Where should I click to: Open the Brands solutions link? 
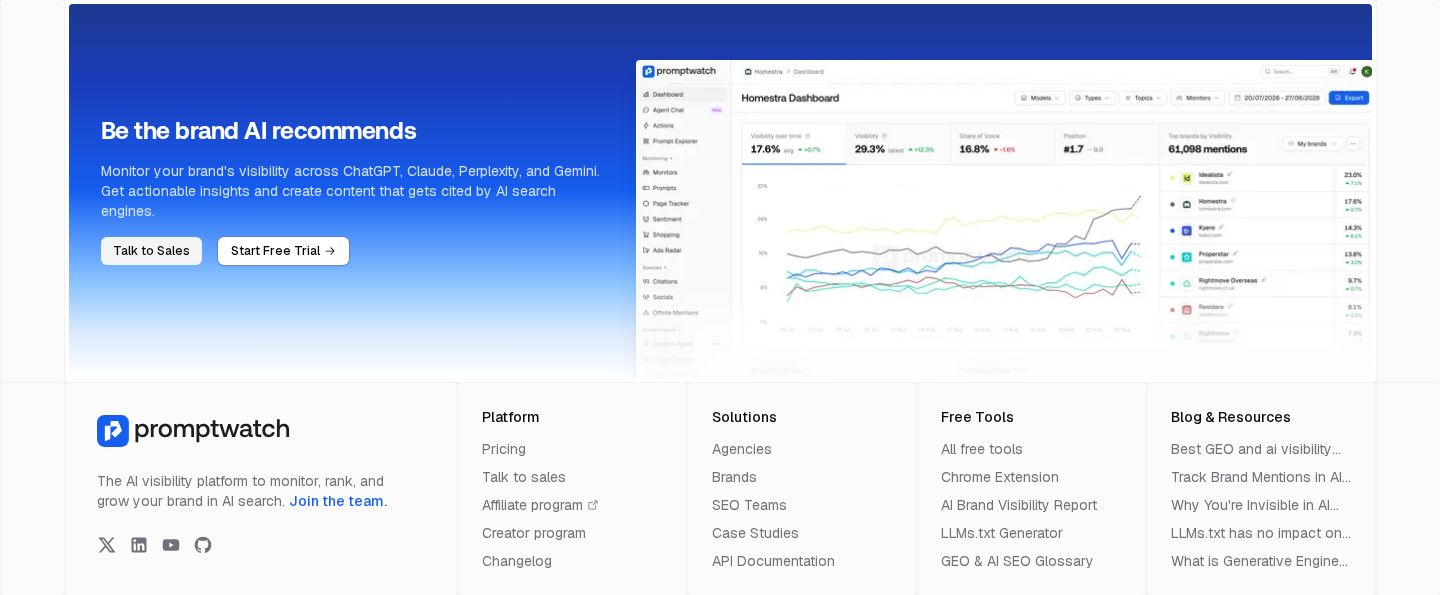tap(734, 477)
